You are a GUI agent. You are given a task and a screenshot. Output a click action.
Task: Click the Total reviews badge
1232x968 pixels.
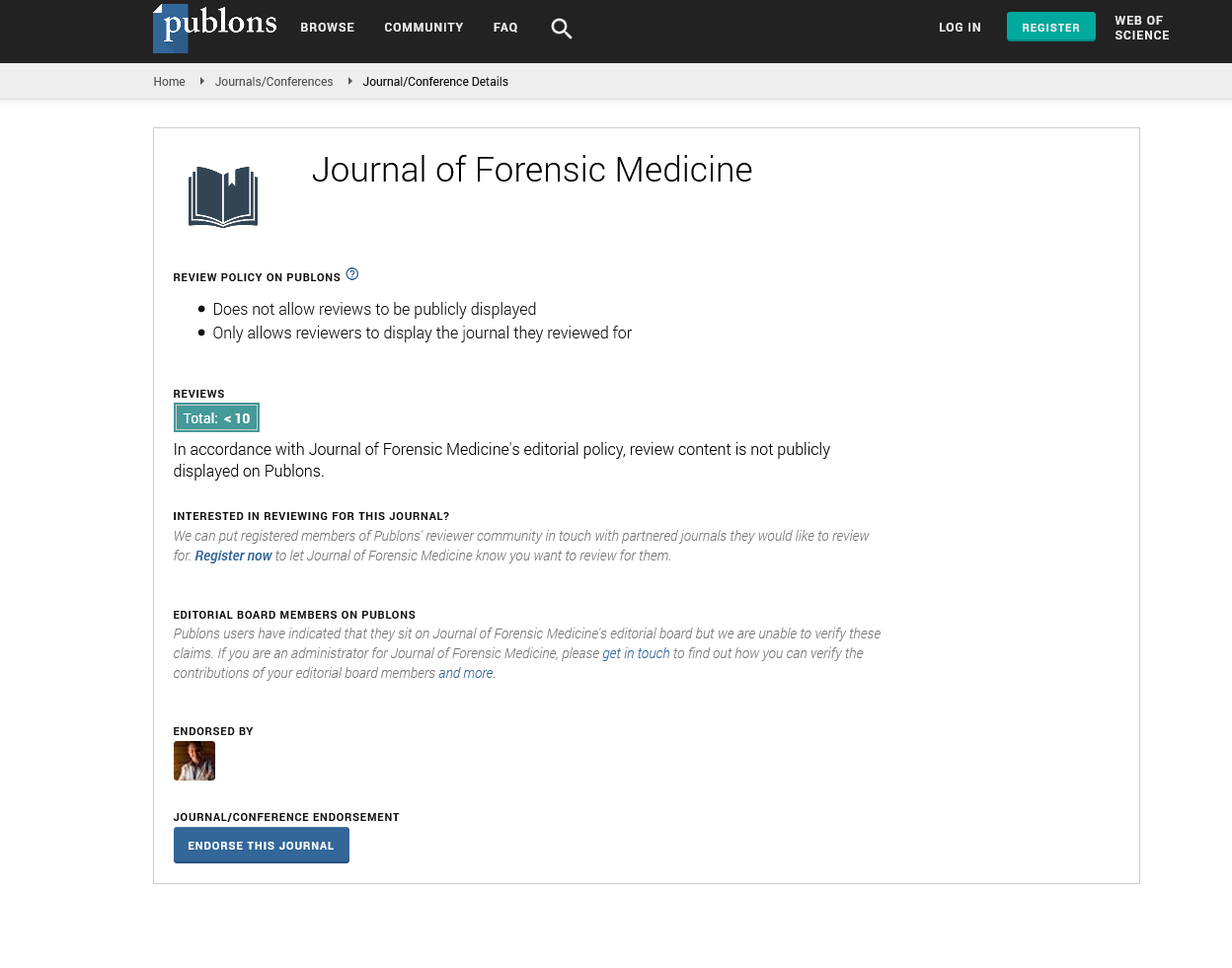(x=216, y=418)
